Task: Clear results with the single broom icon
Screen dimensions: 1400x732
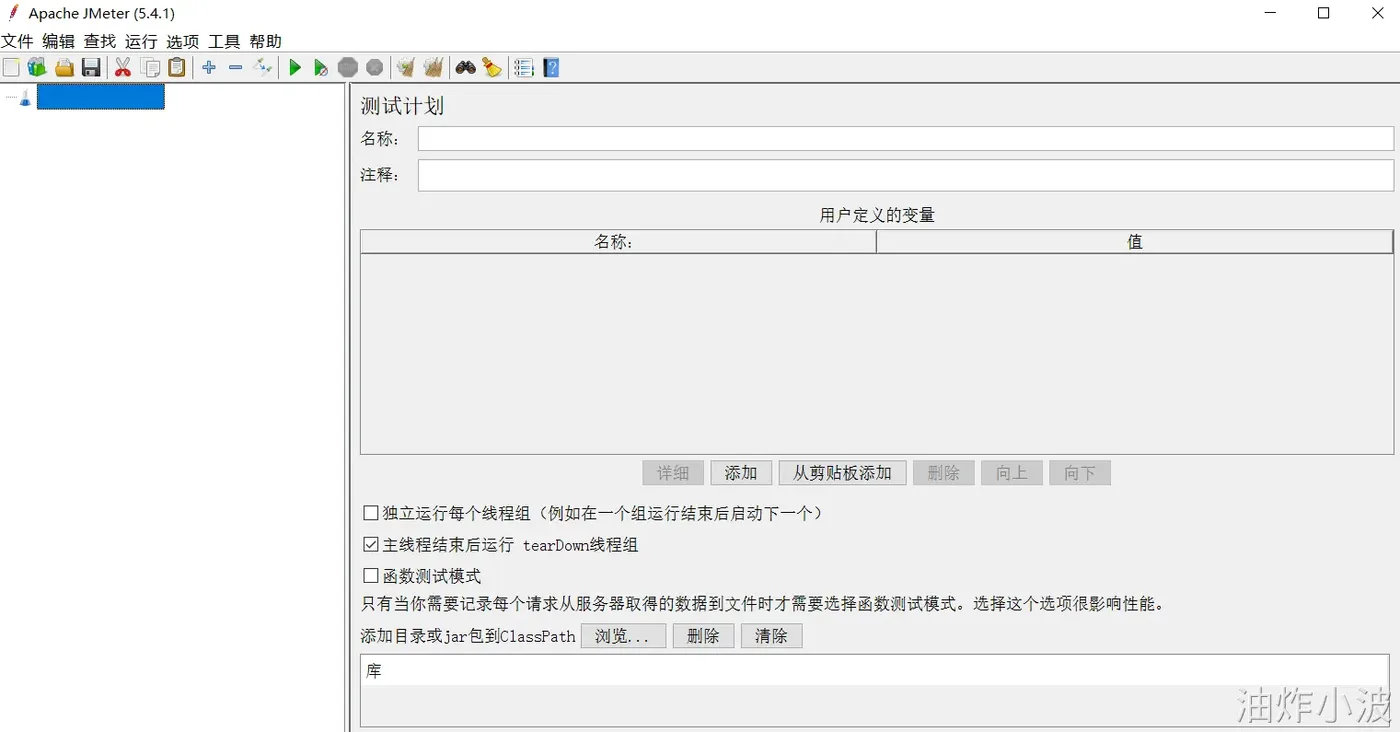Action: [406, 68]
